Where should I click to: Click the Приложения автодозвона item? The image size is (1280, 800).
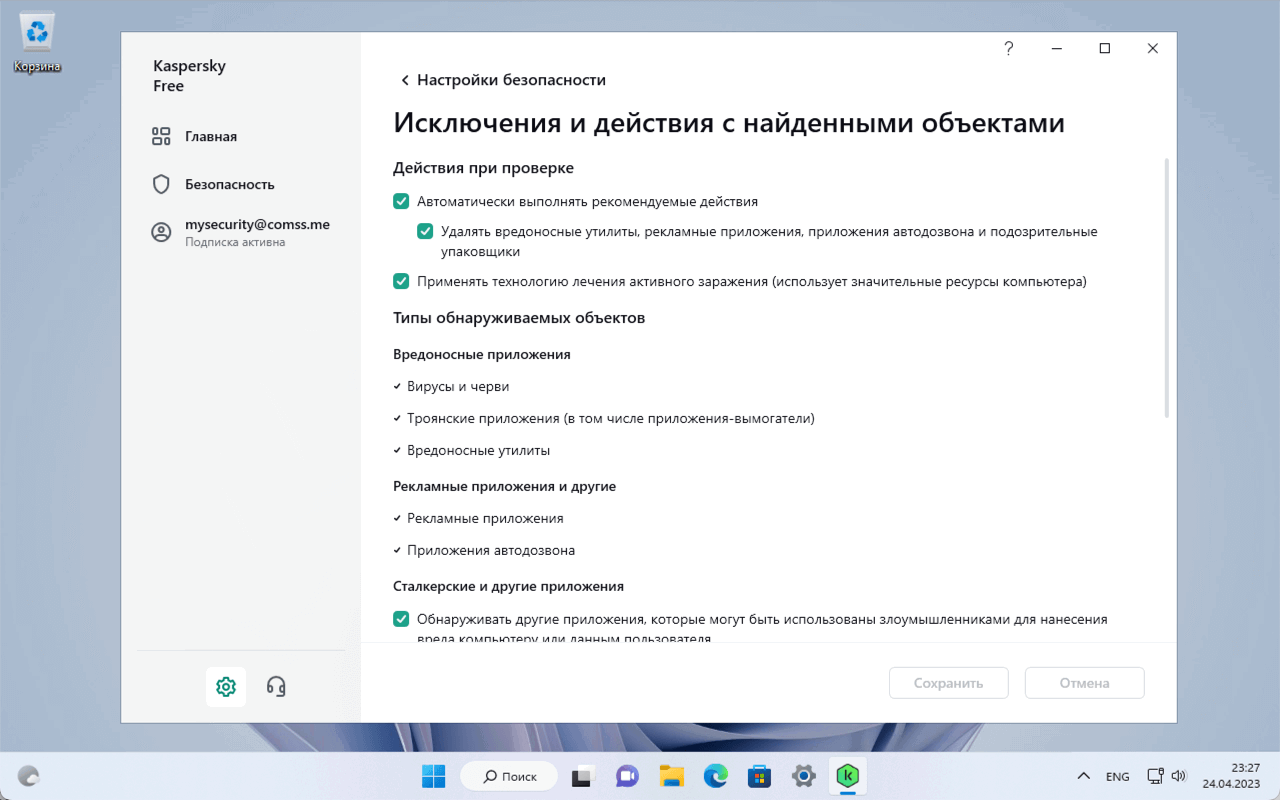pos(491,550)
